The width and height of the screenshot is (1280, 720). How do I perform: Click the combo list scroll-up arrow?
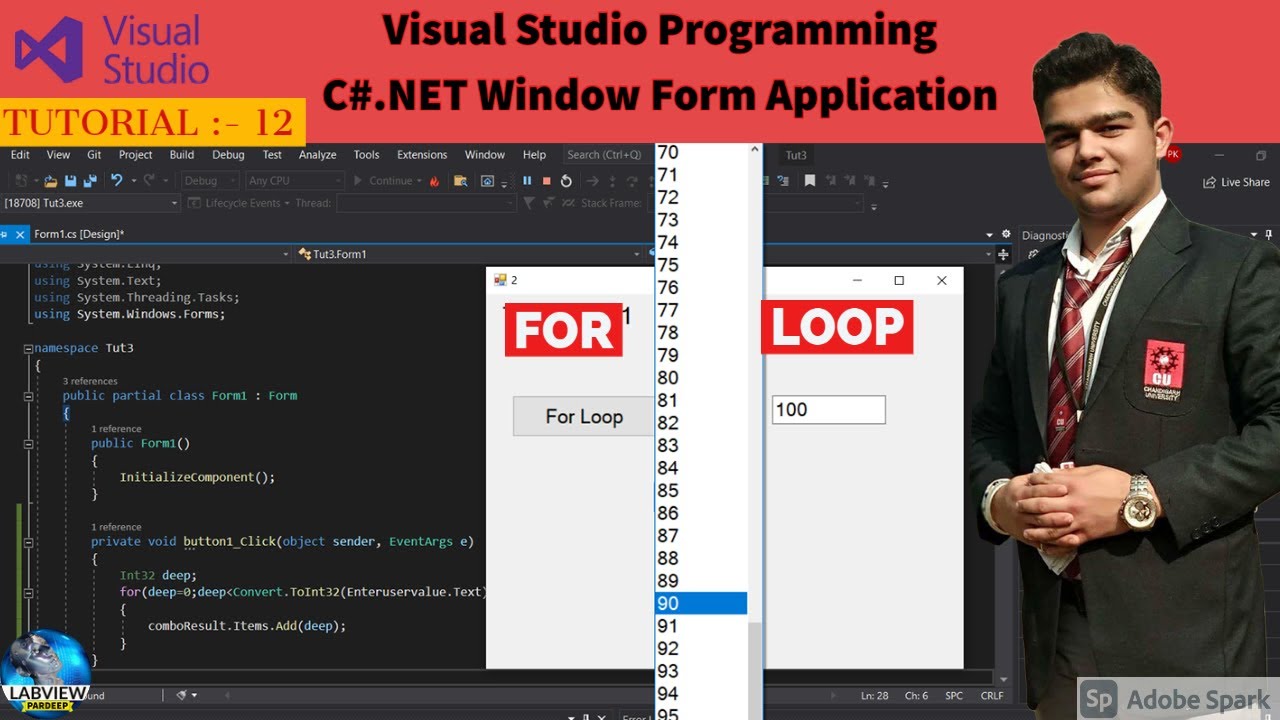(x=755, y=150)
